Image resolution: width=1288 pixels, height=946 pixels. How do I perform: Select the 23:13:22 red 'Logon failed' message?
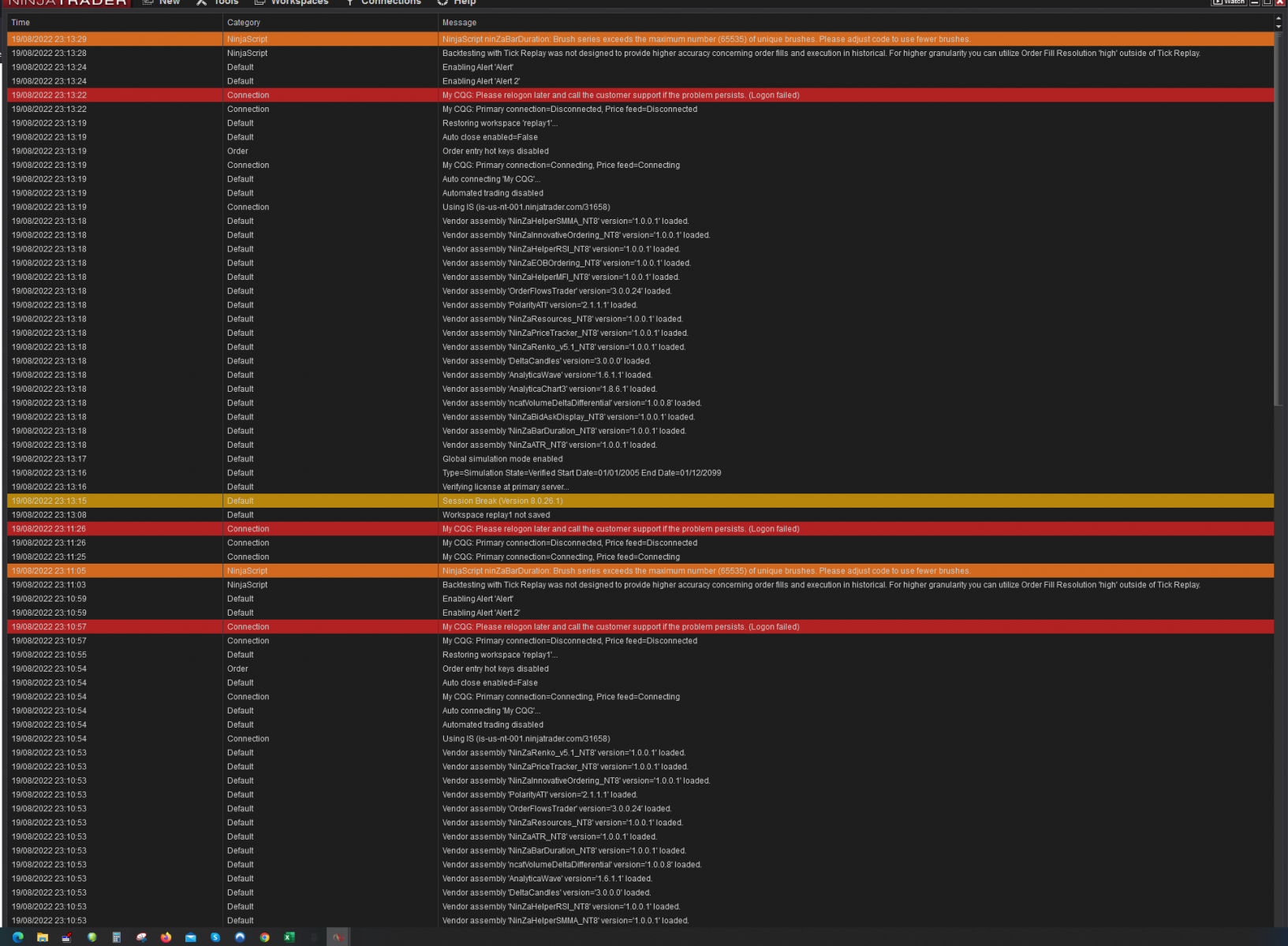pos(621,95)
